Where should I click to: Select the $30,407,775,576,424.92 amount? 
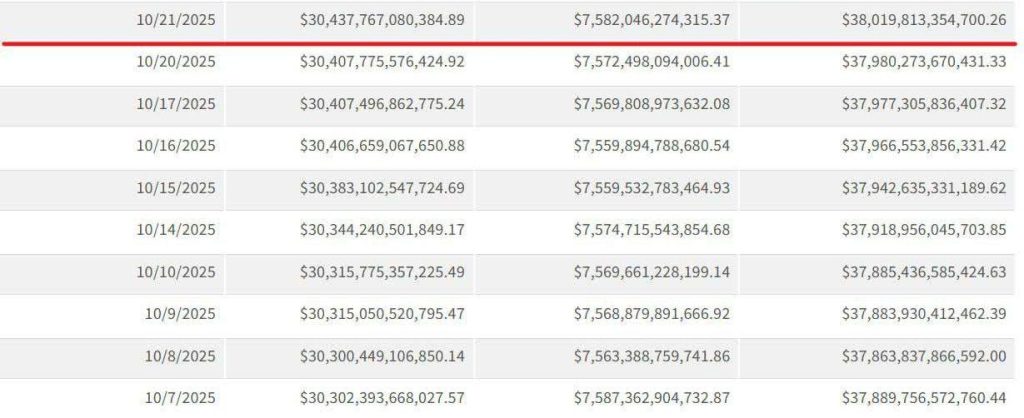(382, 61)
